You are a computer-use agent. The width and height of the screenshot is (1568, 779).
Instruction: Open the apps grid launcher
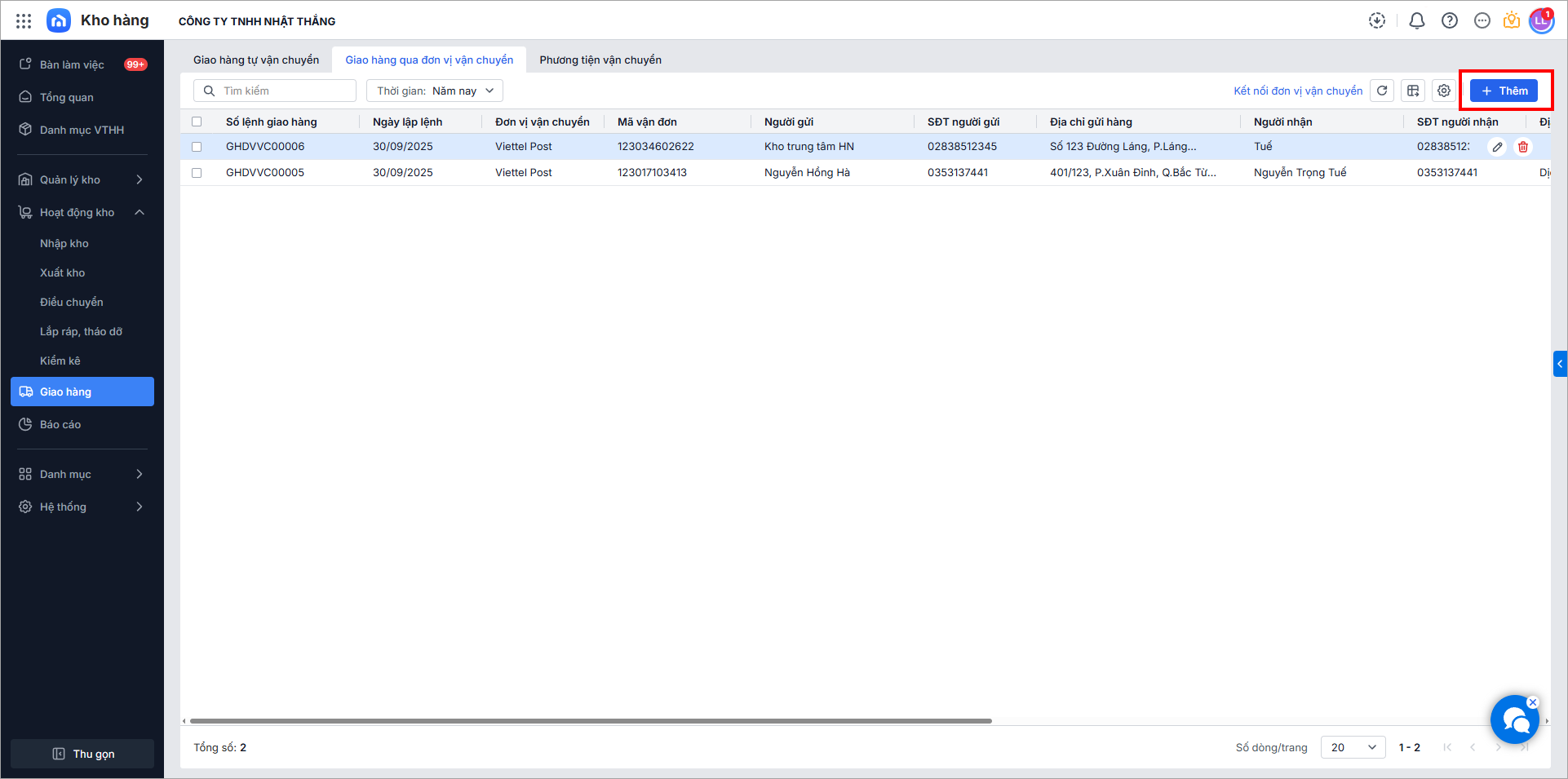click(24, 20)
